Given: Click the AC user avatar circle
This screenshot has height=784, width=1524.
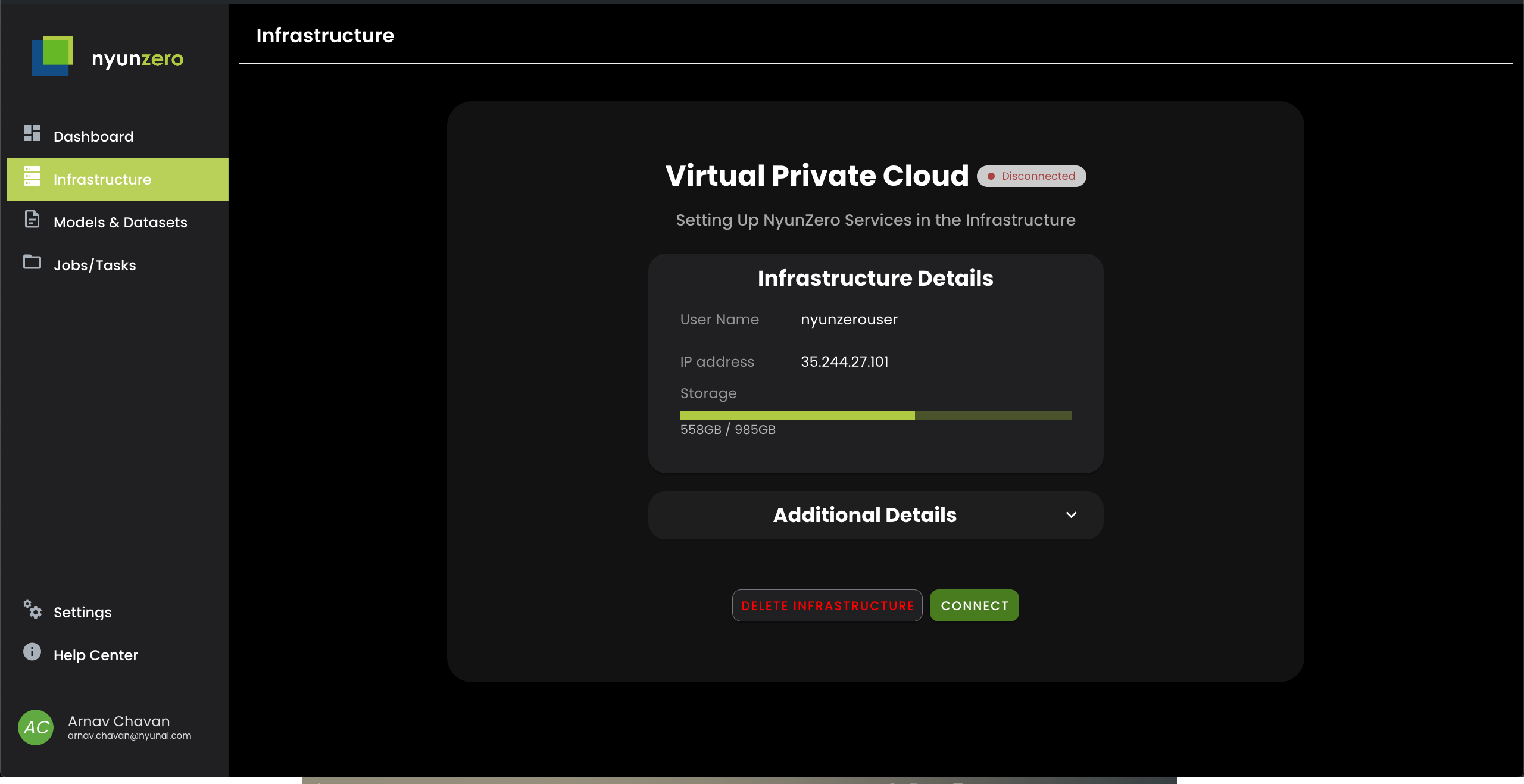Looking at the screenshot, I should [x=36, y=727].
